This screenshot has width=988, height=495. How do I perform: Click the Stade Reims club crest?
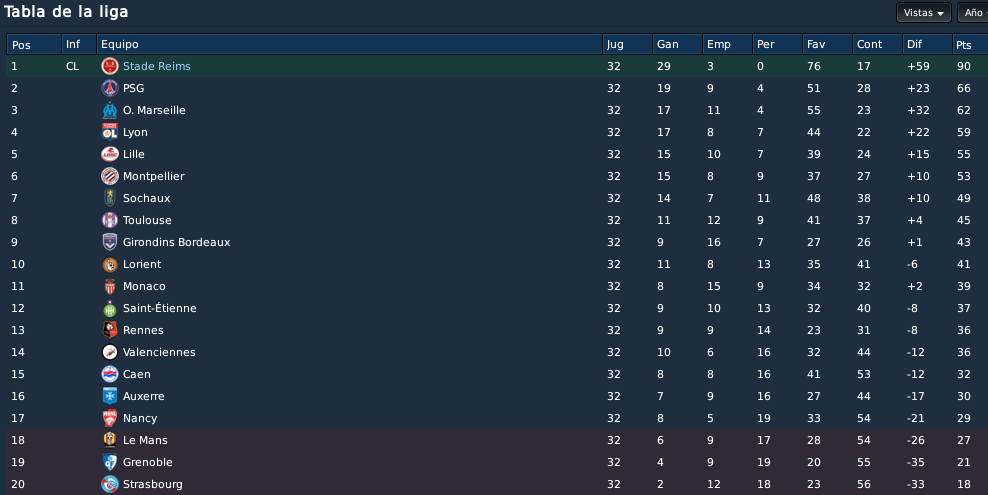(110, 66)
